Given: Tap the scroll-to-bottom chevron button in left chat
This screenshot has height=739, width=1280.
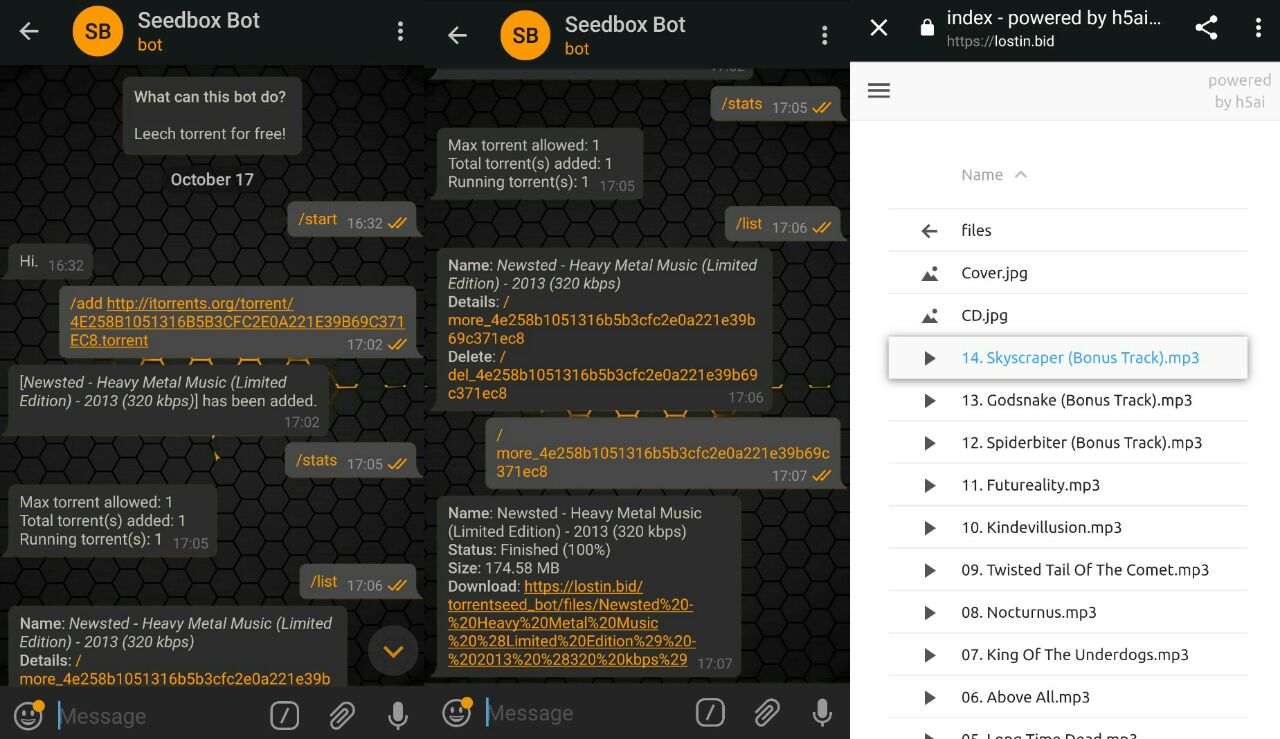Looking at the screenshot, I should (393, 651).
